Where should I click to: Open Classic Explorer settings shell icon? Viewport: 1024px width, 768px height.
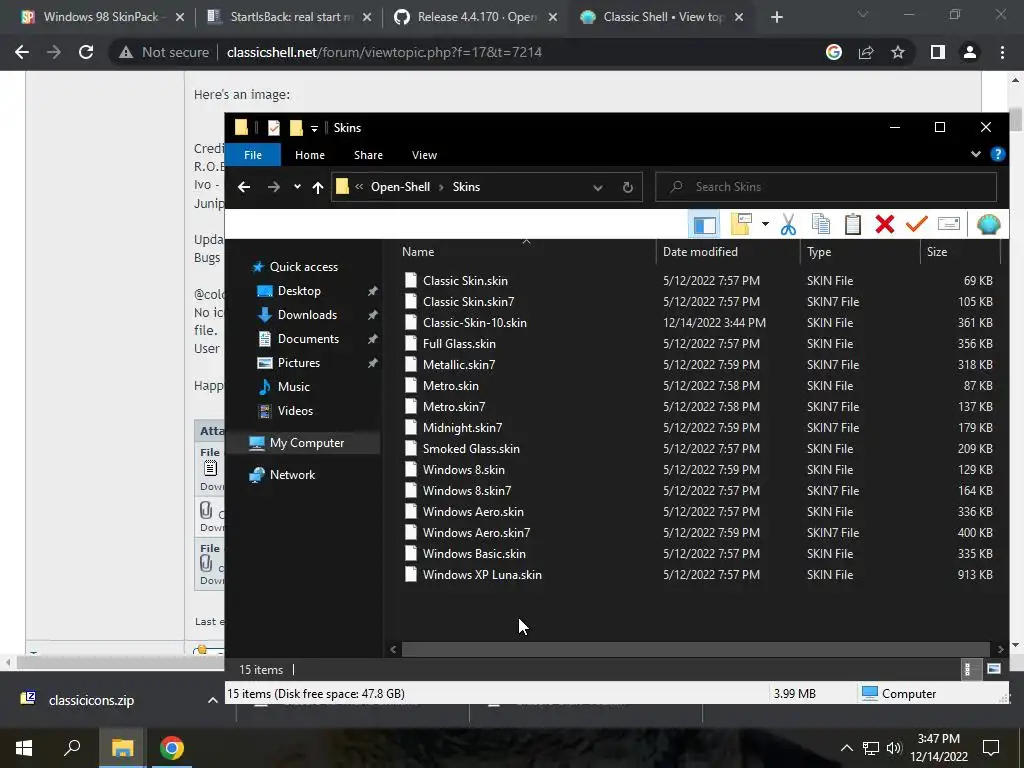(x=988, y=225)
